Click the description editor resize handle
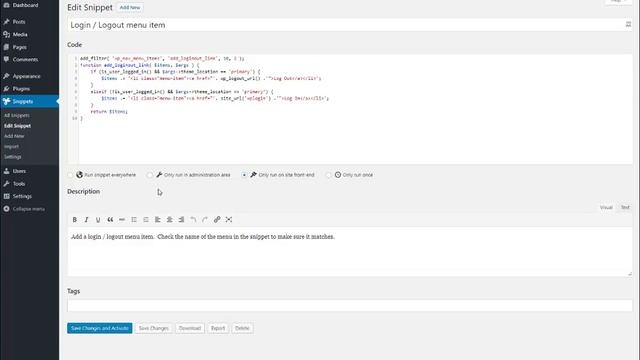640x360 pixels. click(x=629, y=273)
